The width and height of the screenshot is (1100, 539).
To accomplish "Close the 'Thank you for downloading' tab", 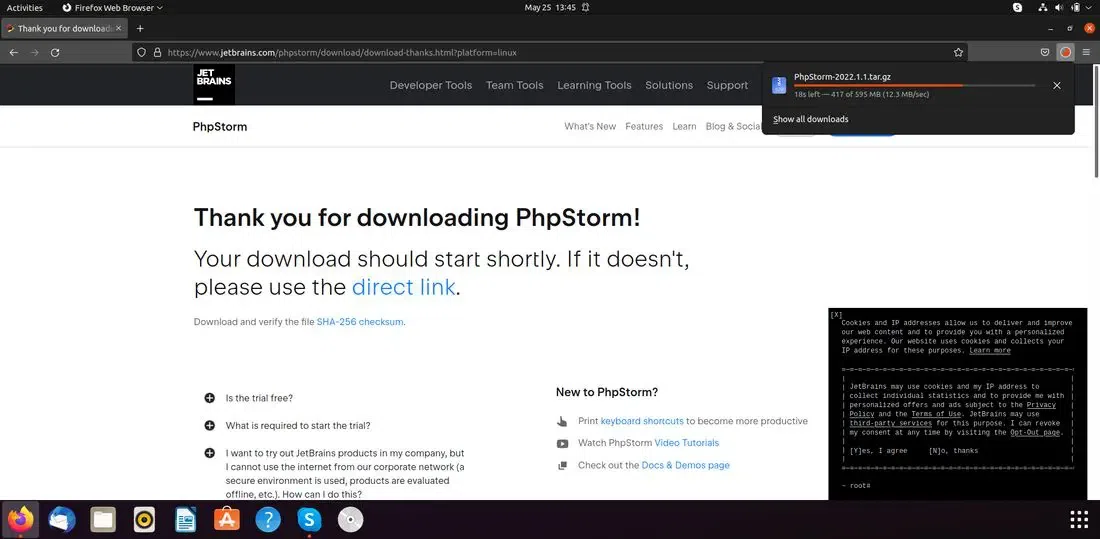I will [119, 29].
